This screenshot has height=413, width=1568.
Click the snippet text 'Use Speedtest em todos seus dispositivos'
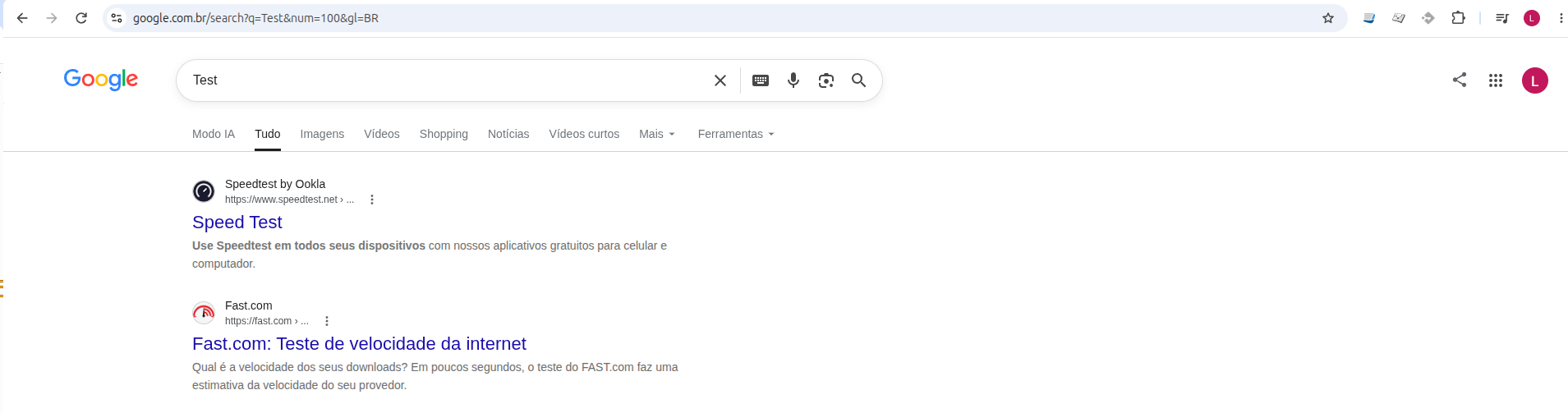point(309,246)
